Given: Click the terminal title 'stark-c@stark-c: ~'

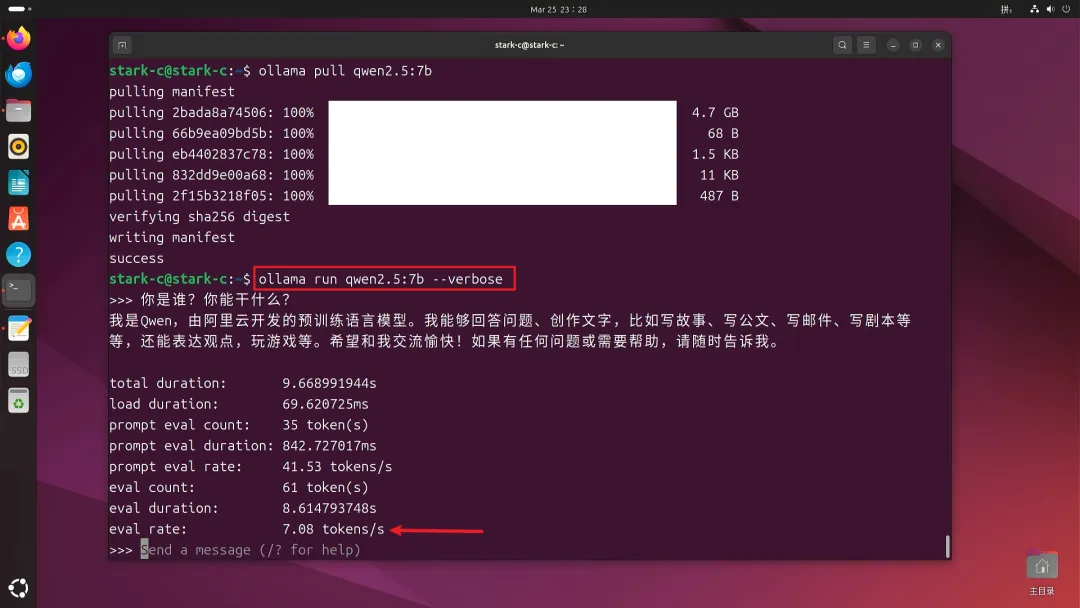Looking at the screenshot, I should pos(529,45).
